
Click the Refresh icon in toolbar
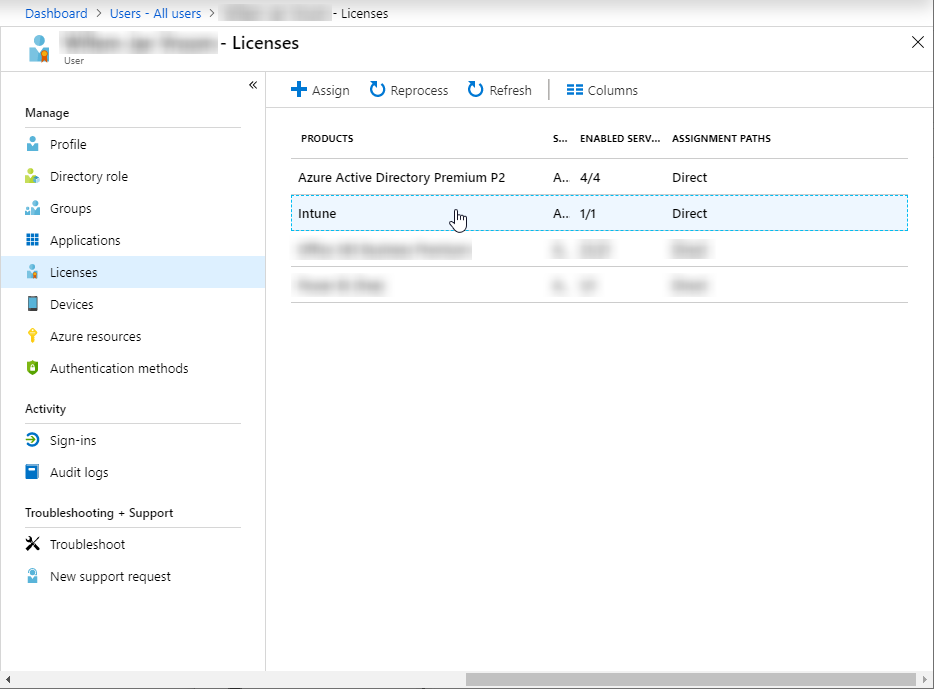(476, 90)
